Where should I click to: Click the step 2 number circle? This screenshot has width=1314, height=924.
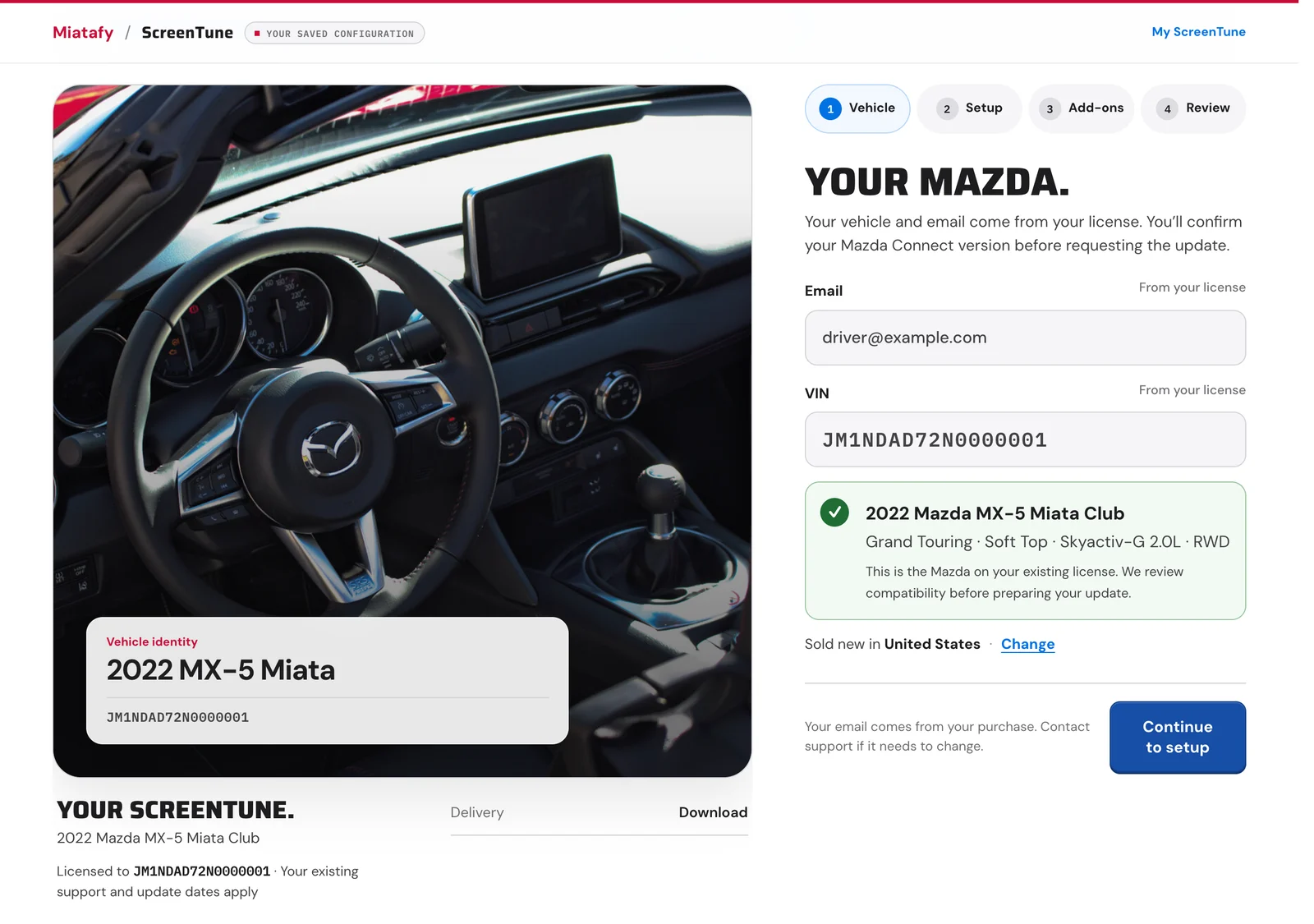pos(947,108)
